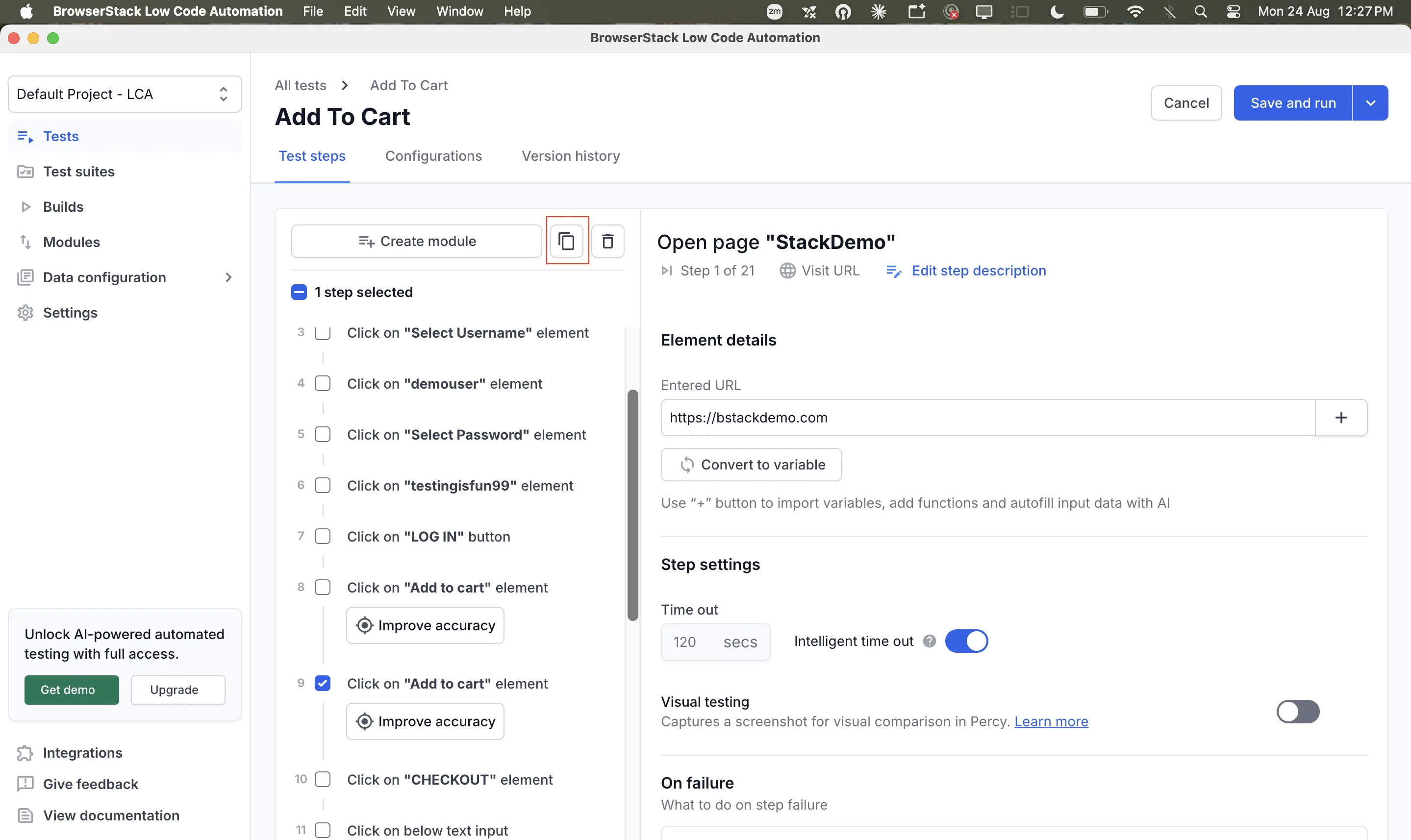The width and height of the screenshot is (1411, 840).
Task: Open View documentation link
Action: [x=98, y=815]
